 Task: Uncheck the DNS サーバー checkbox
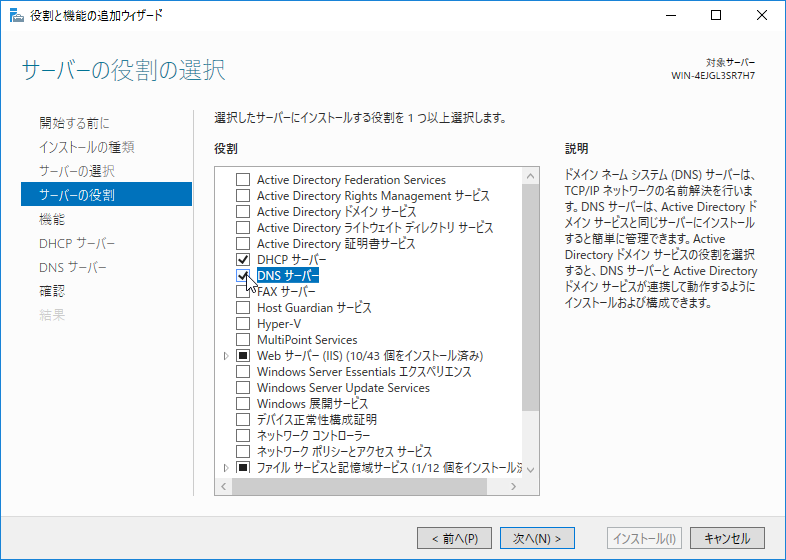[243, 276]
